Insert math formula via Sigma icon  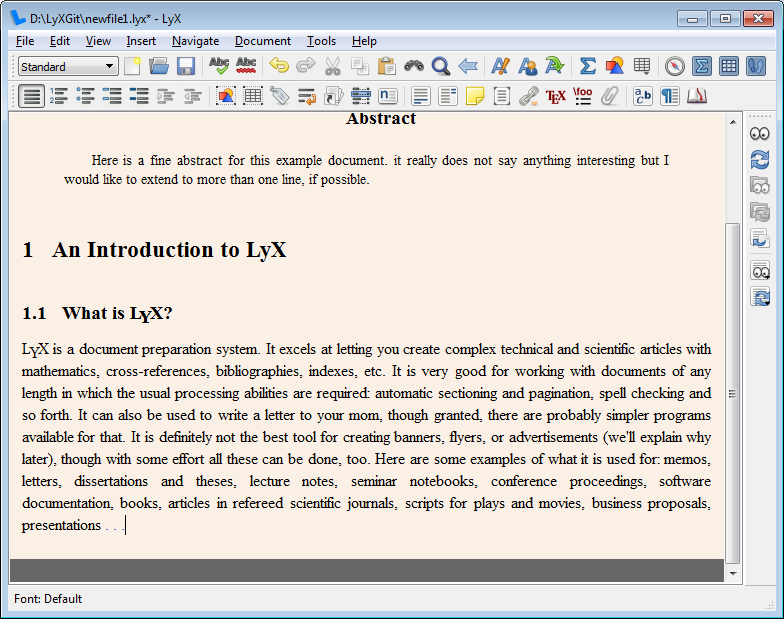588,66
